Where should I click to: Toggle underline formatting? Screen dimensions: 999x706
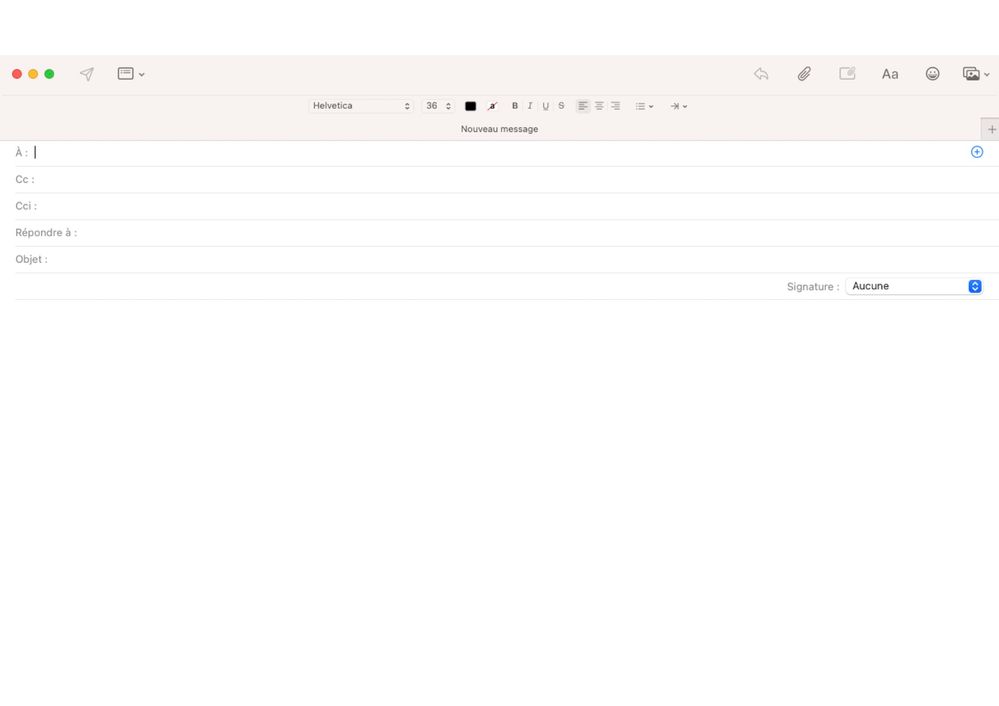[545, 106]
